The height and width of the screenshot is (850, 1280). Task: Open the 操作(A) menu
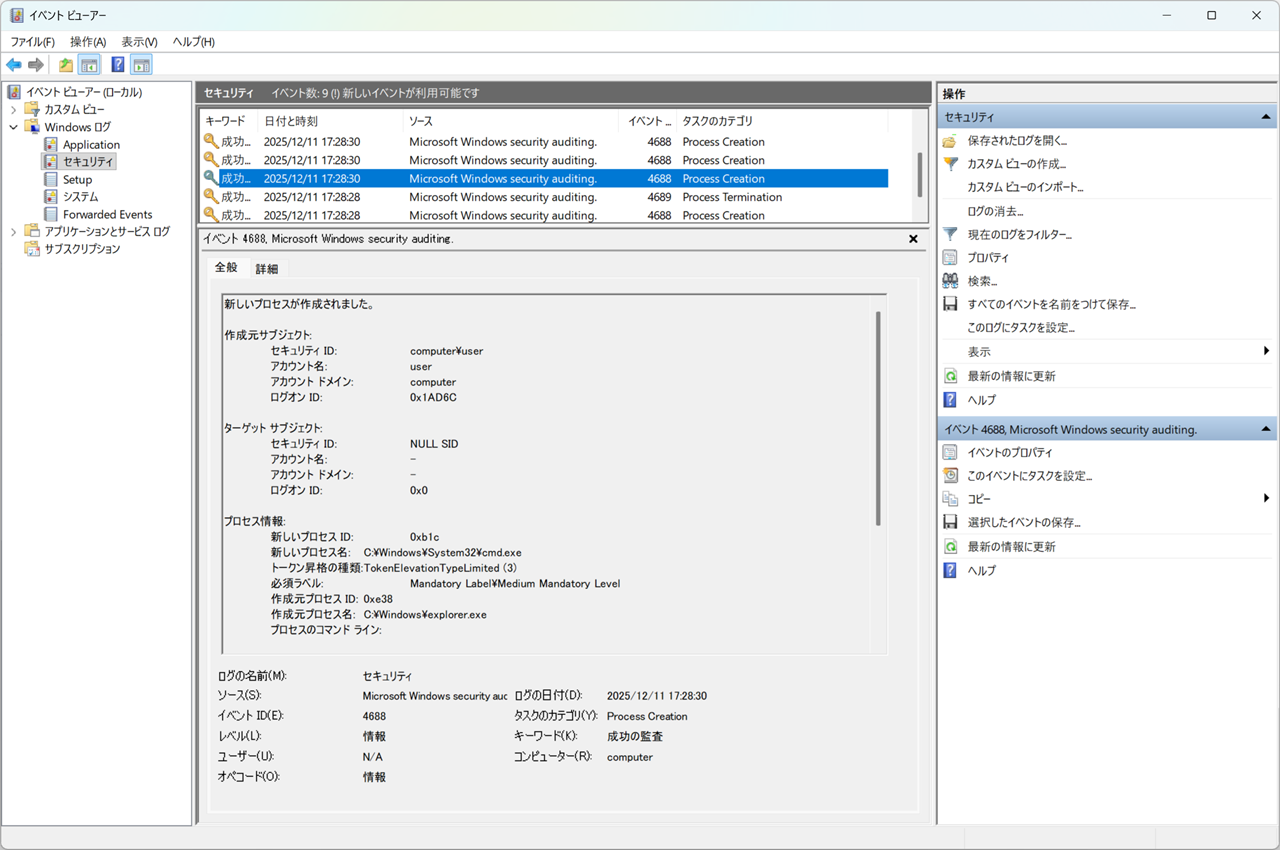[88, 42]
